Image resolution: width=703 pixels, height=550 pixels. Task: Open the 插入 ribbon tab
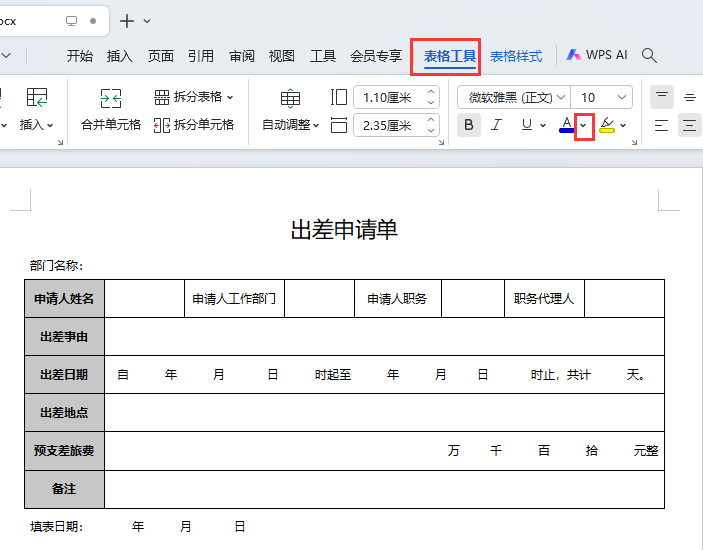[120, 56]
